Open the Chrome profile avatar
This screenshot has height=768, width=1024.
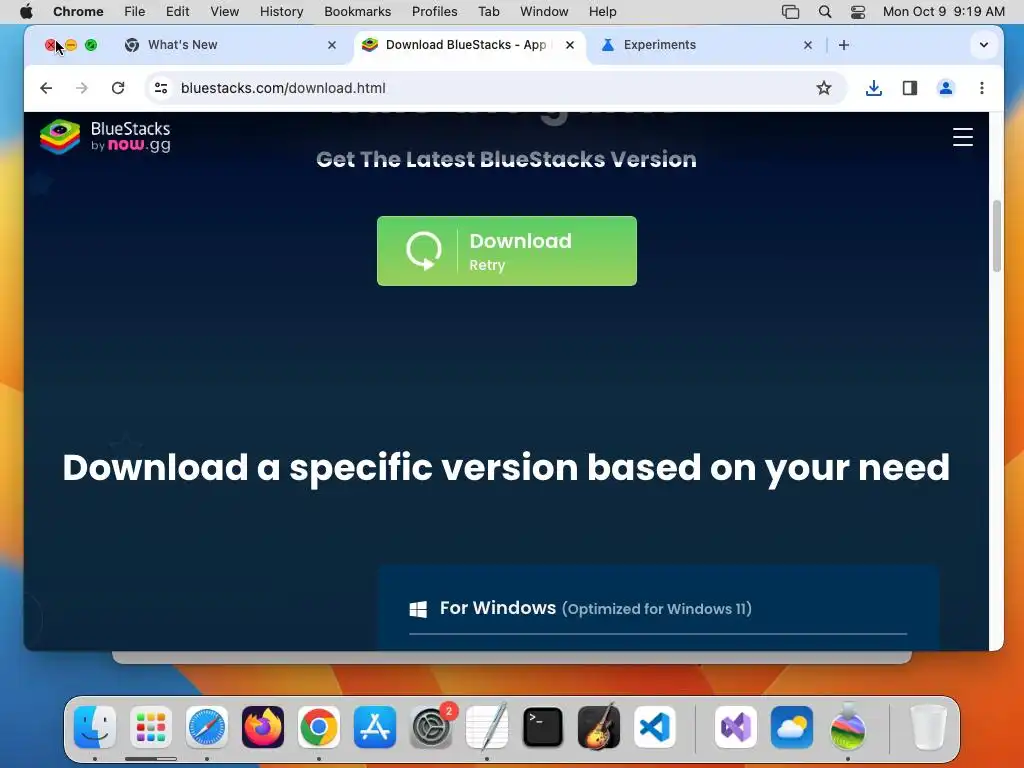946,88
